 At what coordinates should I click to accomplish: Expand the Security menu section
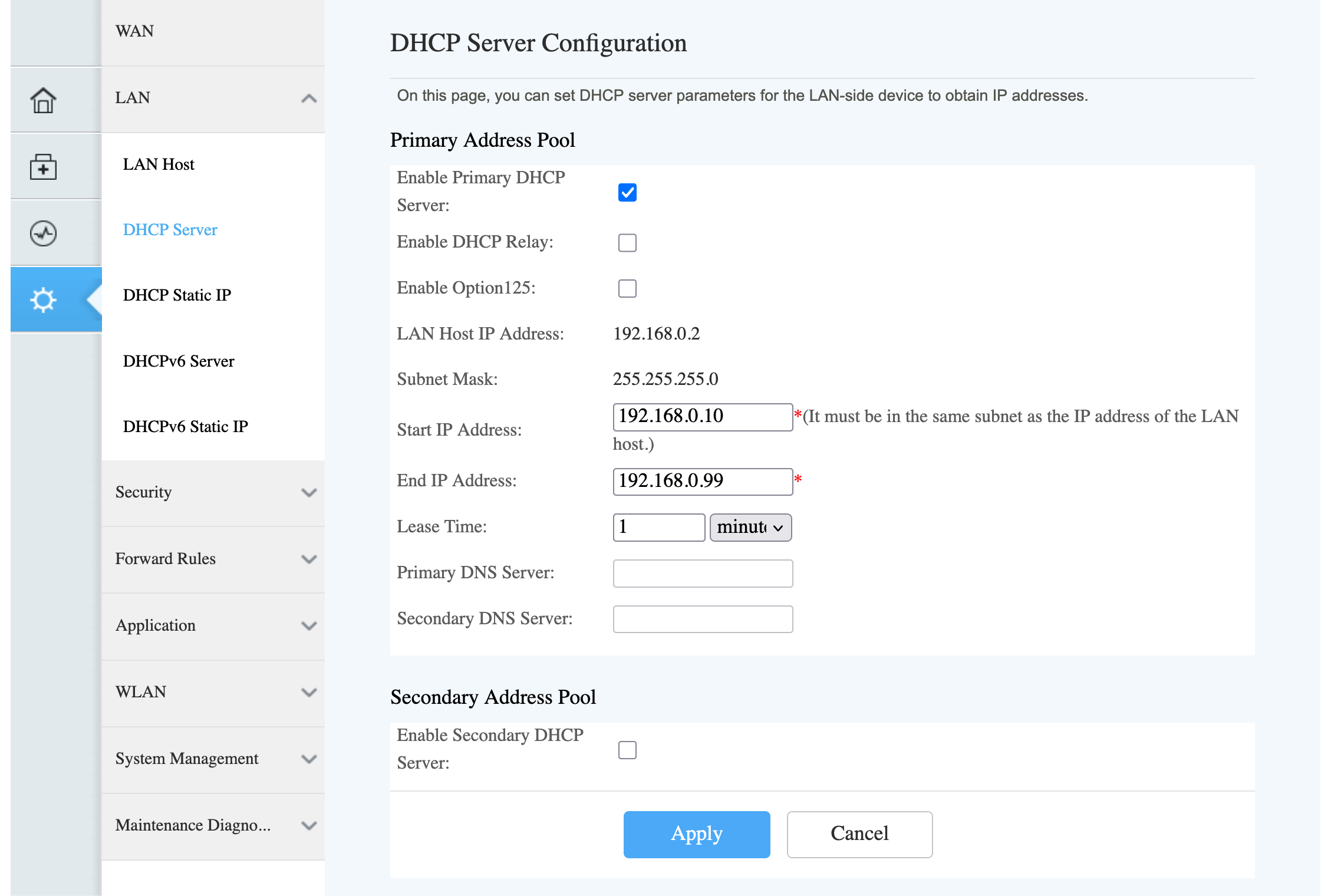click(x=213, y=493)
